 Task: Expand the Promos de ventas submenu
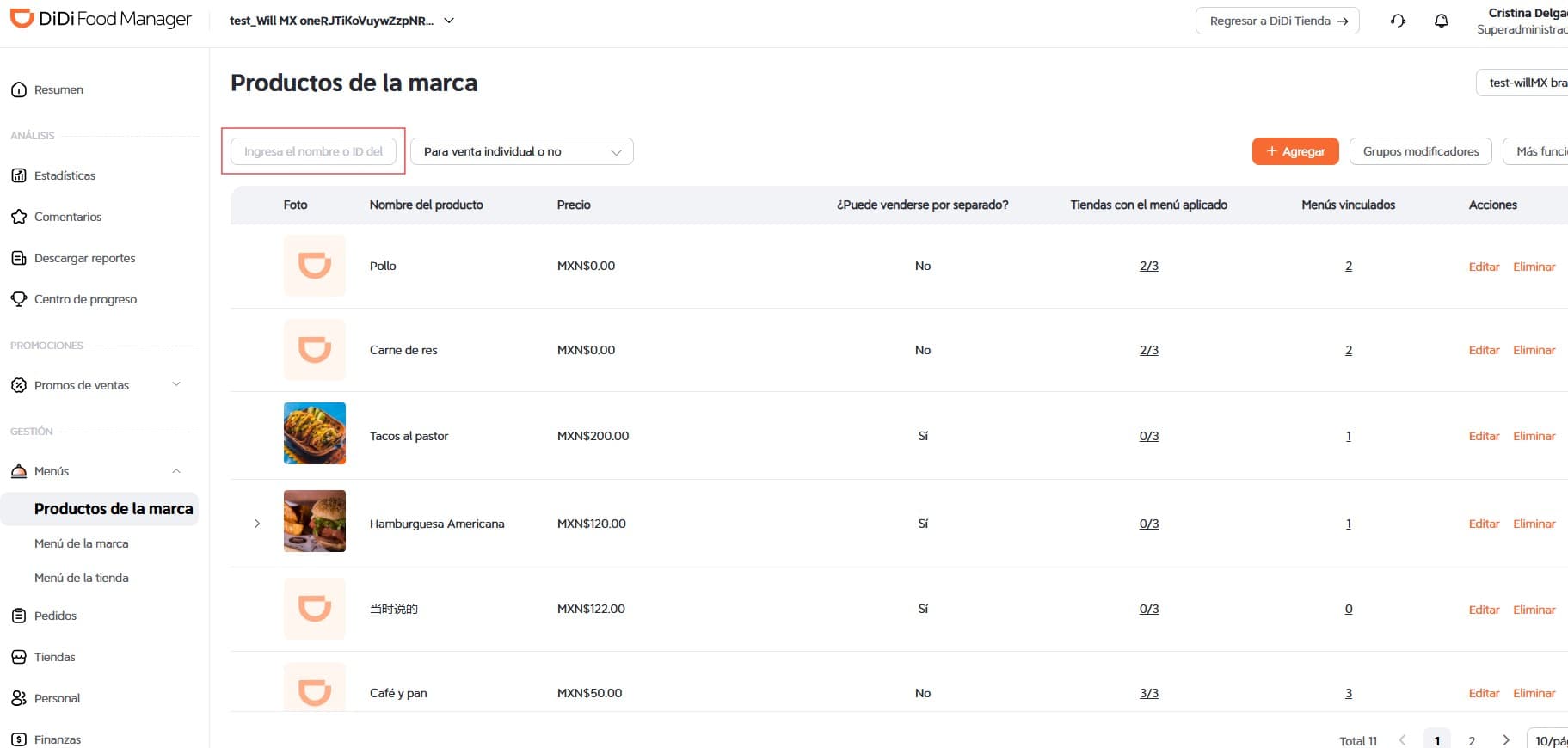176,384
